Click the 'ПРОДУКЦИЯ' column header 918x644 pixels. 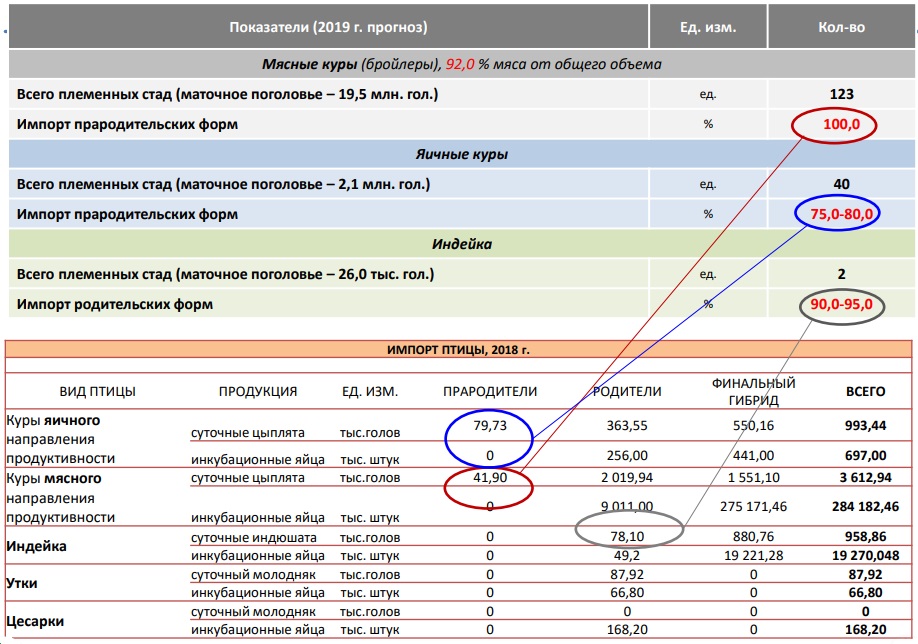258,391
